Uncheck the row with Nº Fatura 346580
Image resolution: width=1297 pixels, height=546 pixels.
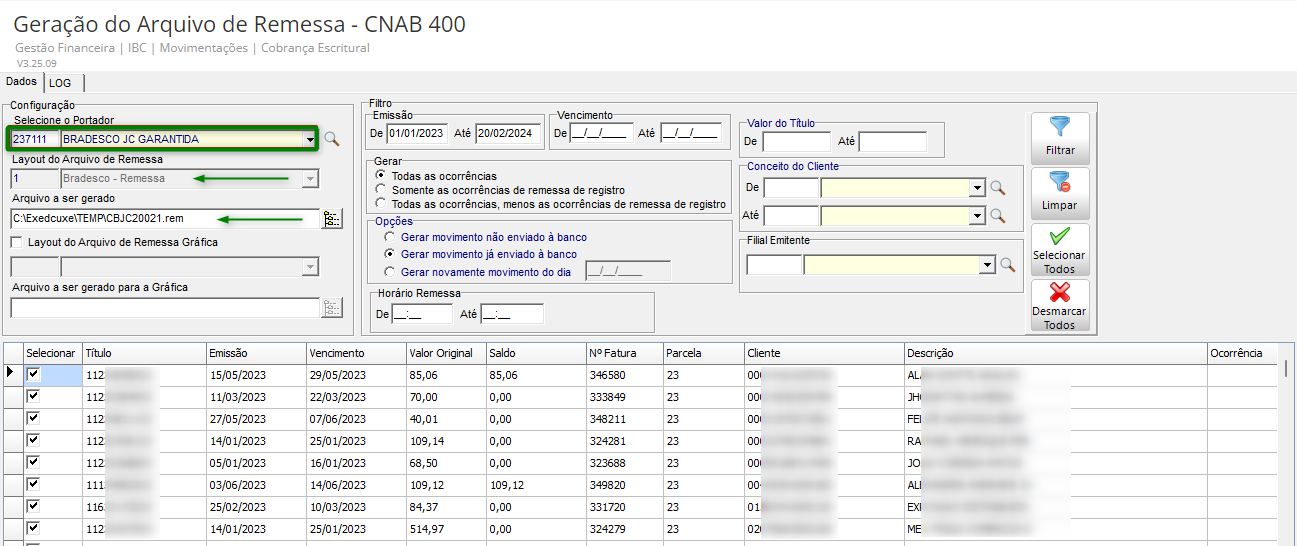coord(33,374)
